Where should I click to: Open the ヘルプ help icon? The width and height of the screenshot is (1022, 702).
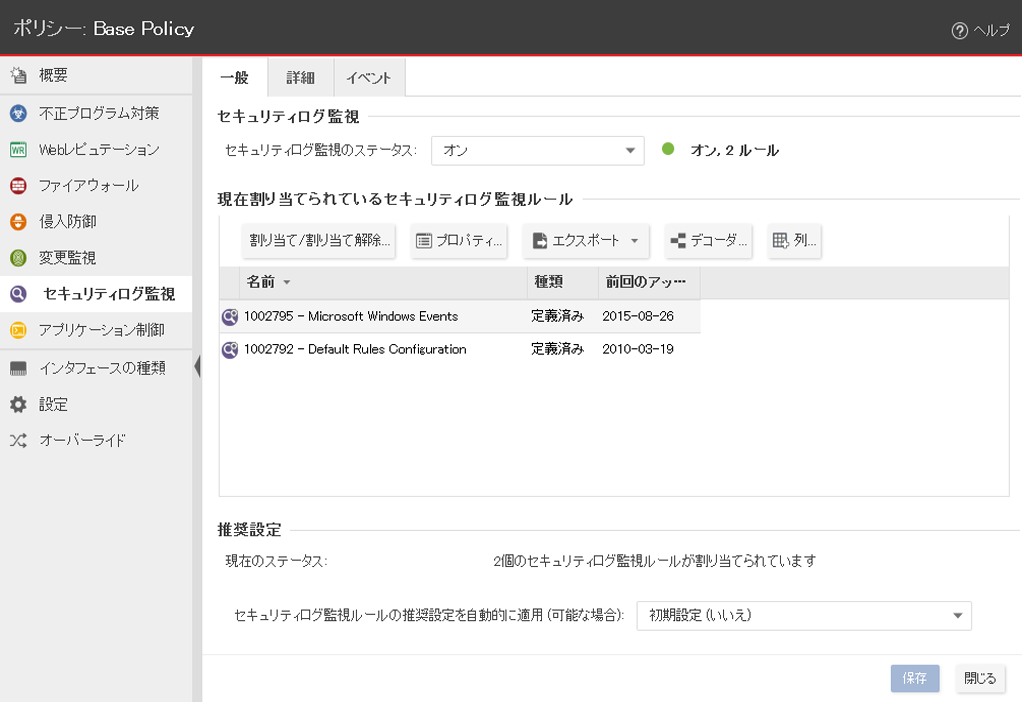(x=959, y=30)
